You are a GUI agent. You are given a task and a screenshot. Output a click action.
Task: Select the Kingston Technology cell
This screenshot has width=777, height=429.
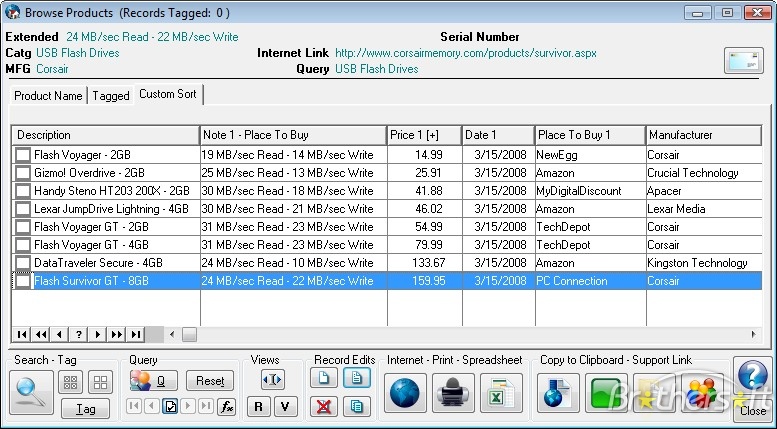(704, 263)
